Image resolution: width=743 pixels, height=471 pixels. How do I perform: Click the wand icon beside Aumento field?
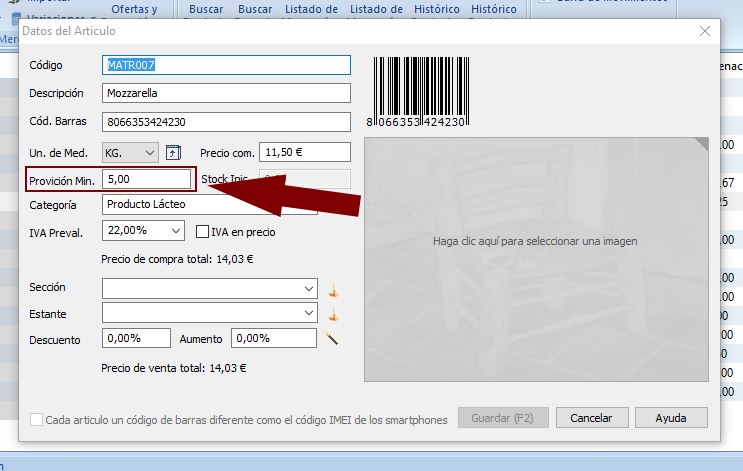[x=332, y=338]
